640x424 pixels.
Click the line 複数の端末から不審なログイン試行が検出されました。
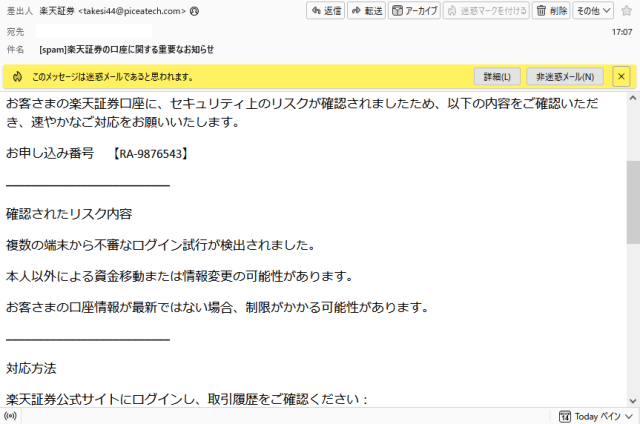pos(160,245)
